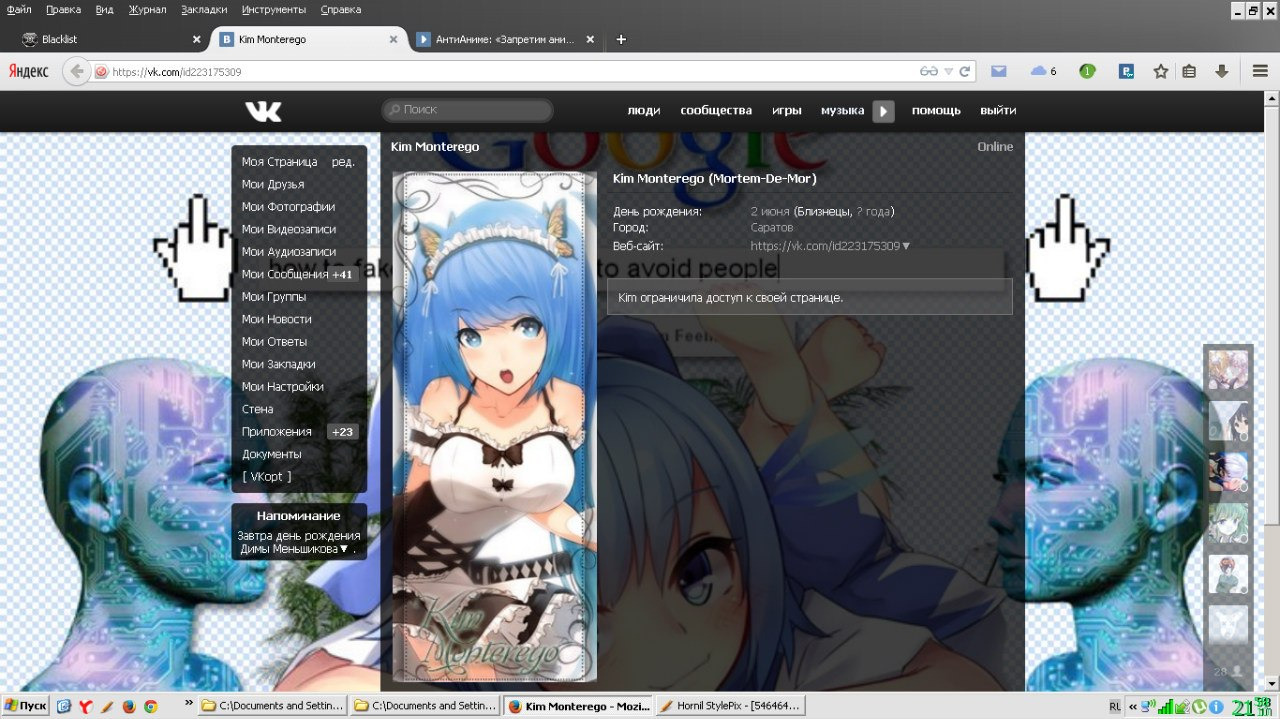Go back with the browser back arrow
This screenshot has height=719, width=1280.
click(x=77, y=72)
